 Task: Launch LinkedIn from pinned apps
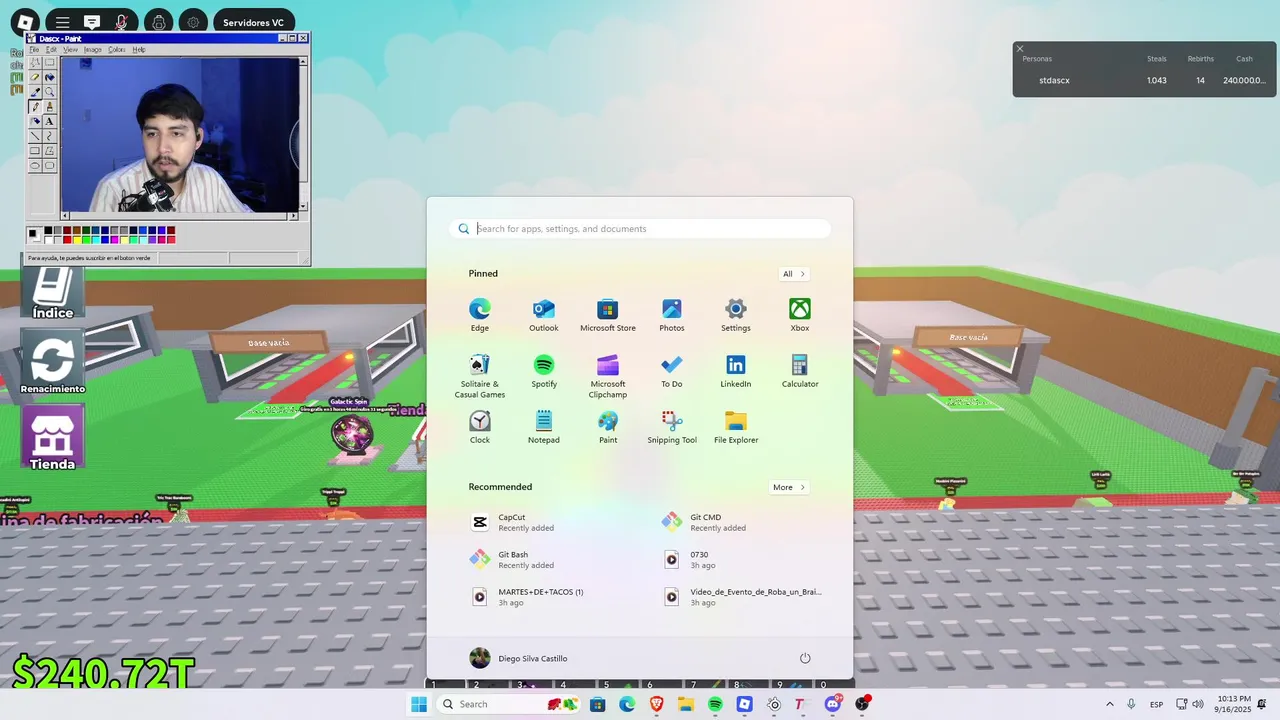736,370
